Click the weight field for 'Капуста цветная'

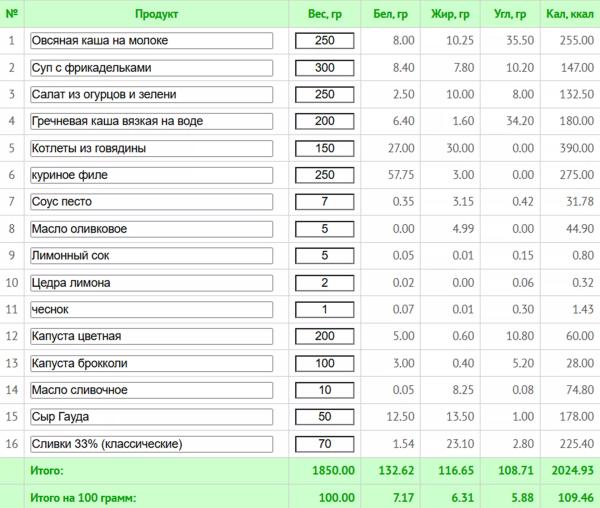click(325, 336)
